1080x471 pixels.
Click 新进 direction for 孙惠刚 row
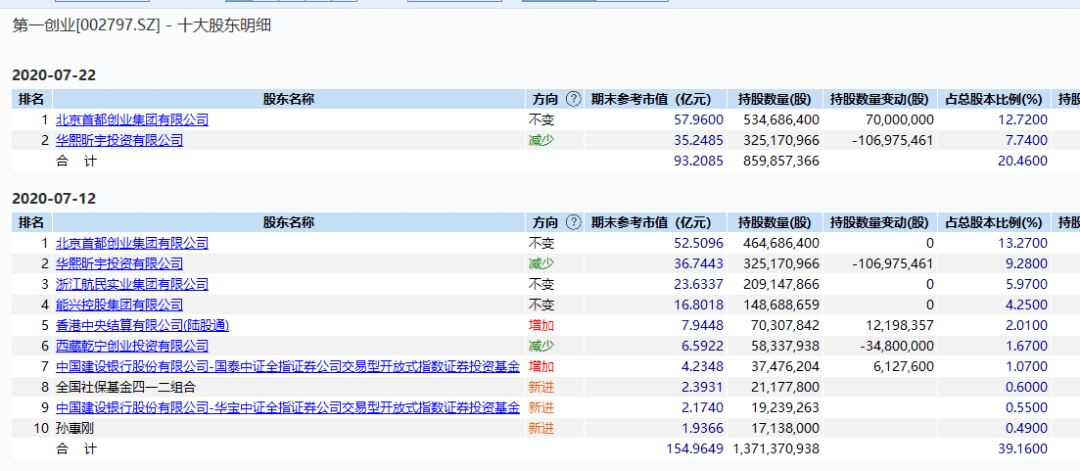pos(541,428)
